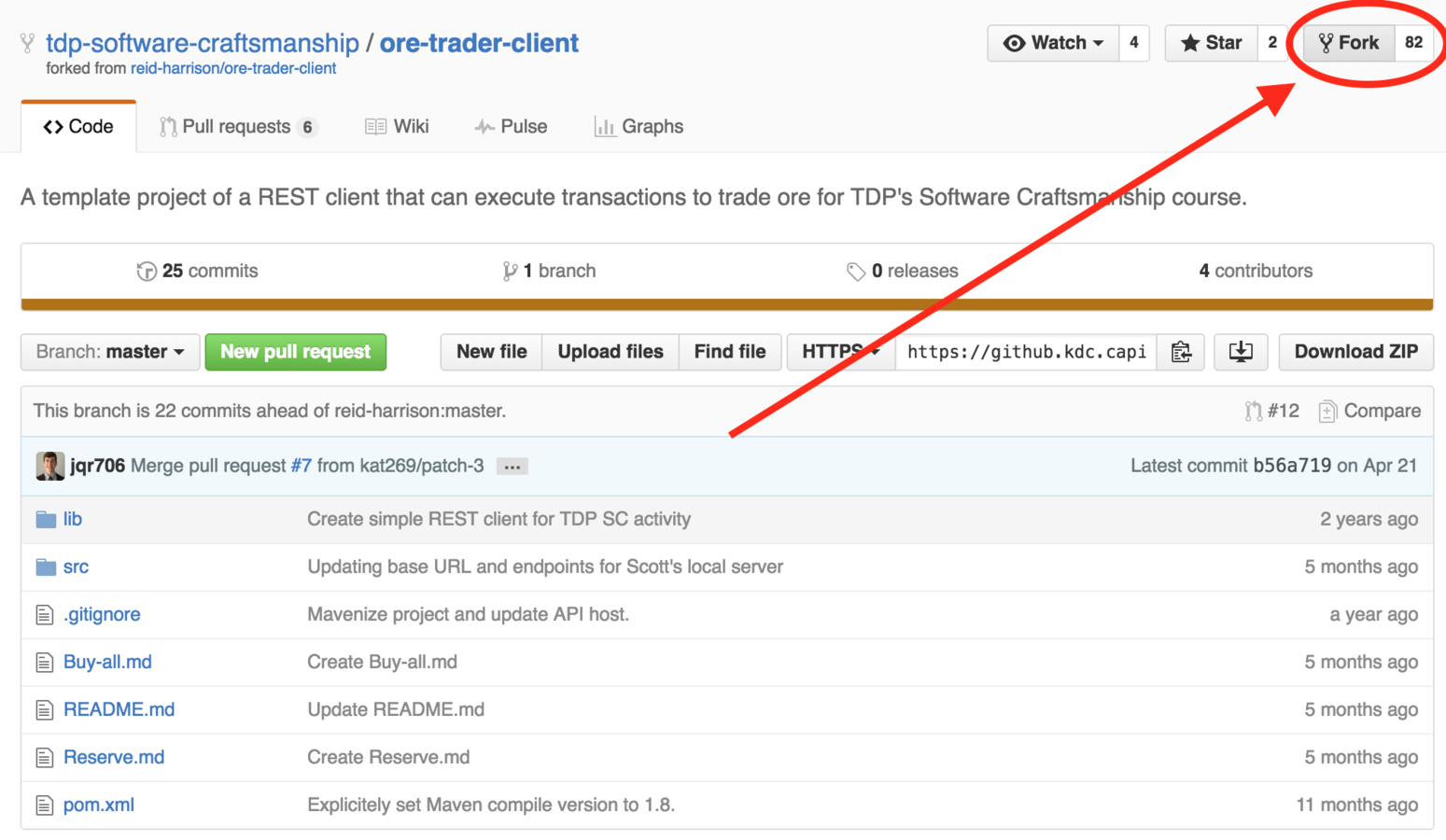Open pull request #12 link
The height and width of the screenshot is (840, 1446).
coord(1271,411)
